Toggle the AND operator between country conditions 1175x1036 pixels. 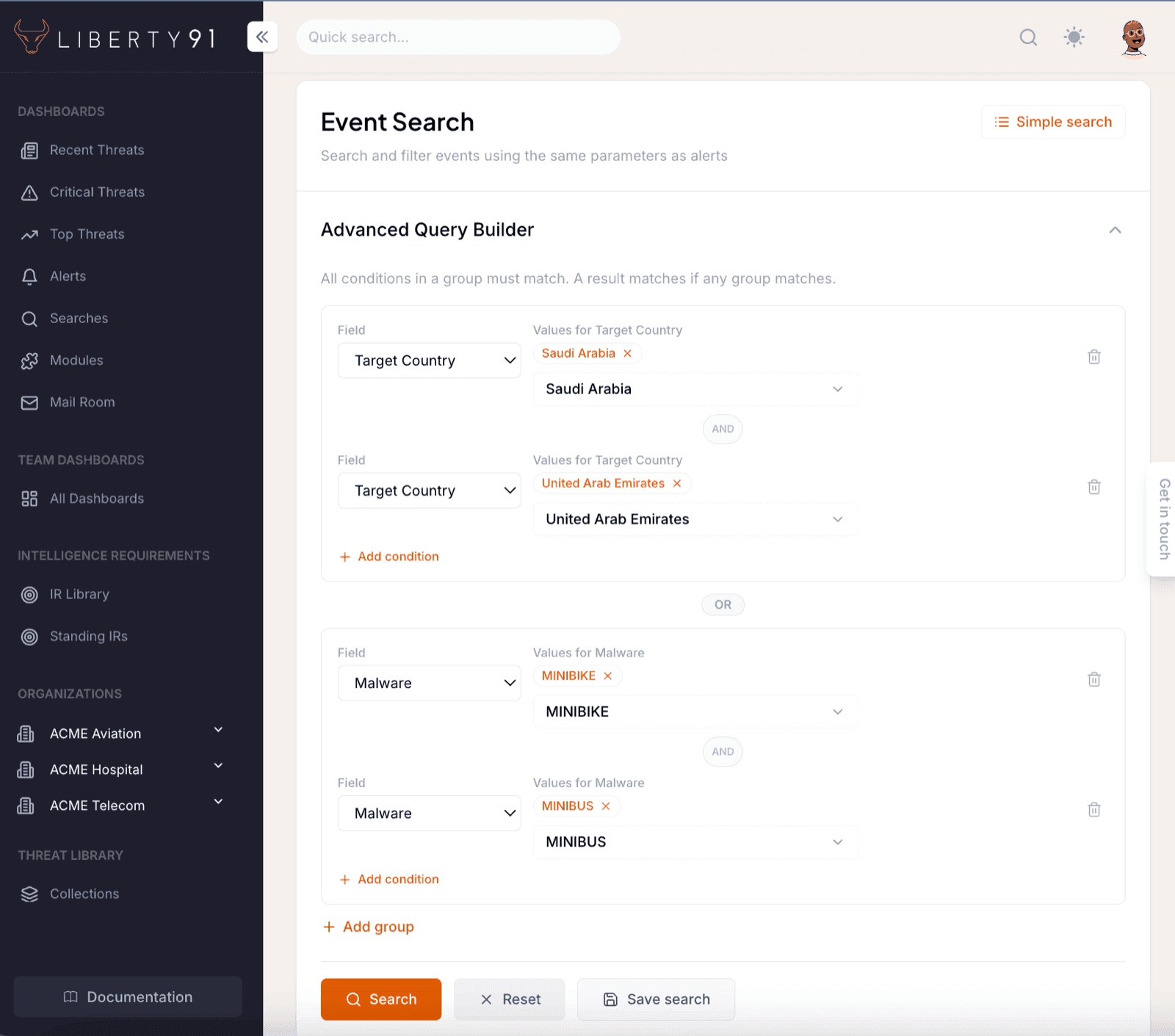pyautogui.click(x=723, y=429)
